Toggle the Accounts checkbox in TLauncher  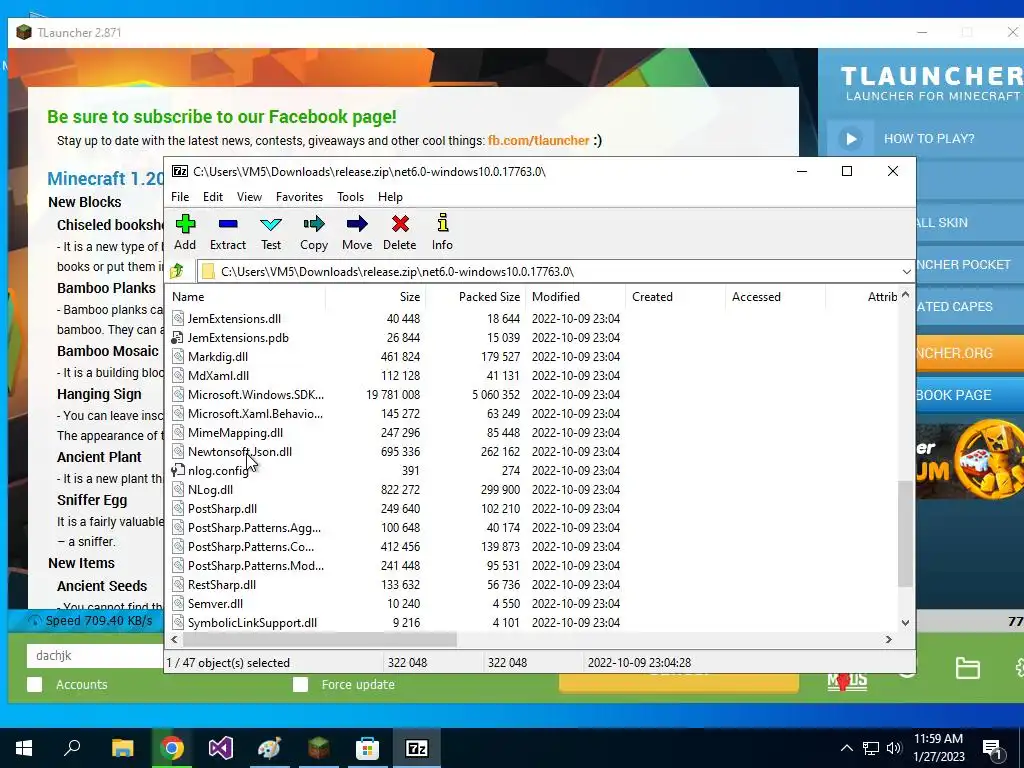35,684
